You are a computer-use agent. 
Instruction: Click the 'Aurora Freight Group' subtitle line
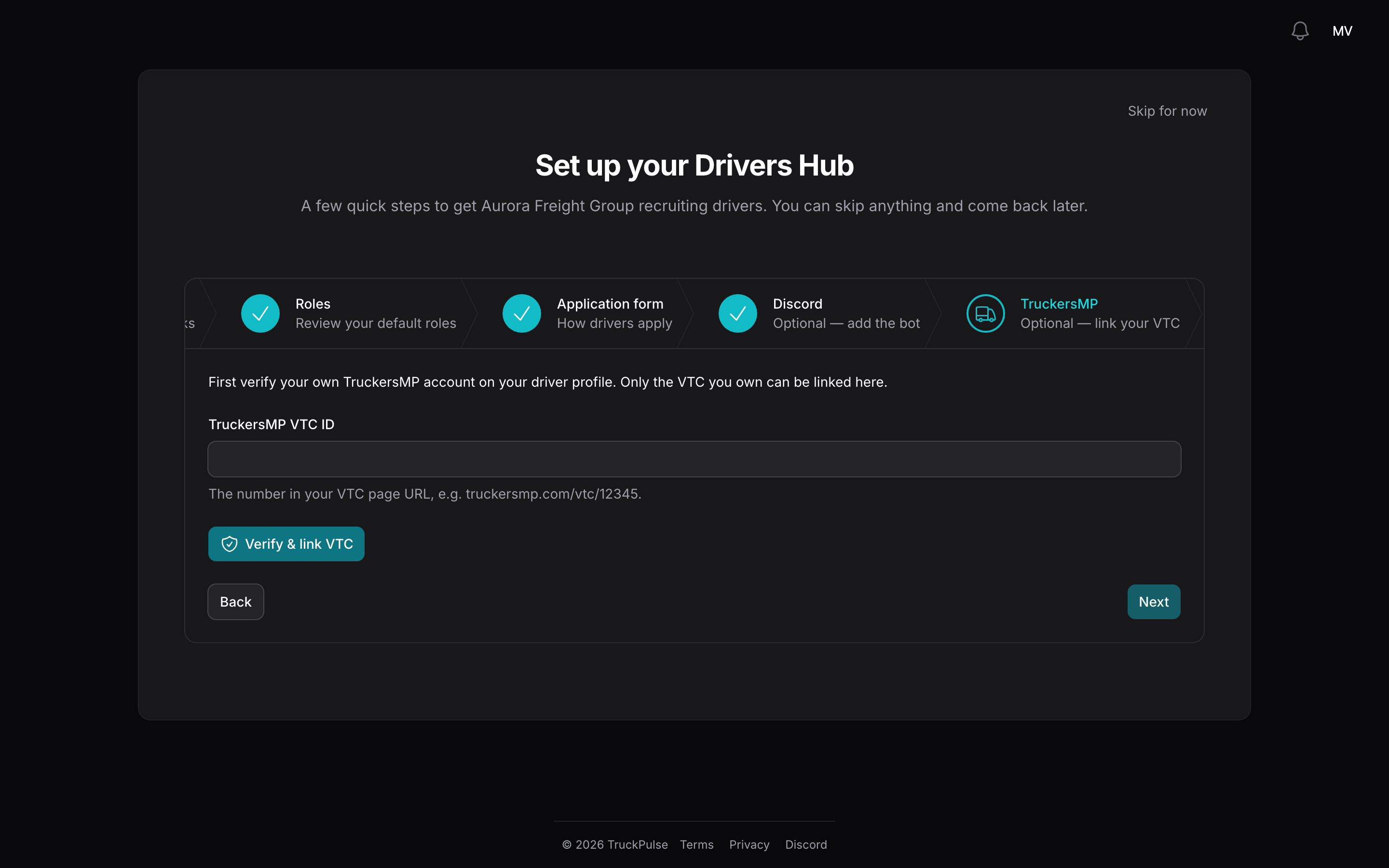[694, 205]
